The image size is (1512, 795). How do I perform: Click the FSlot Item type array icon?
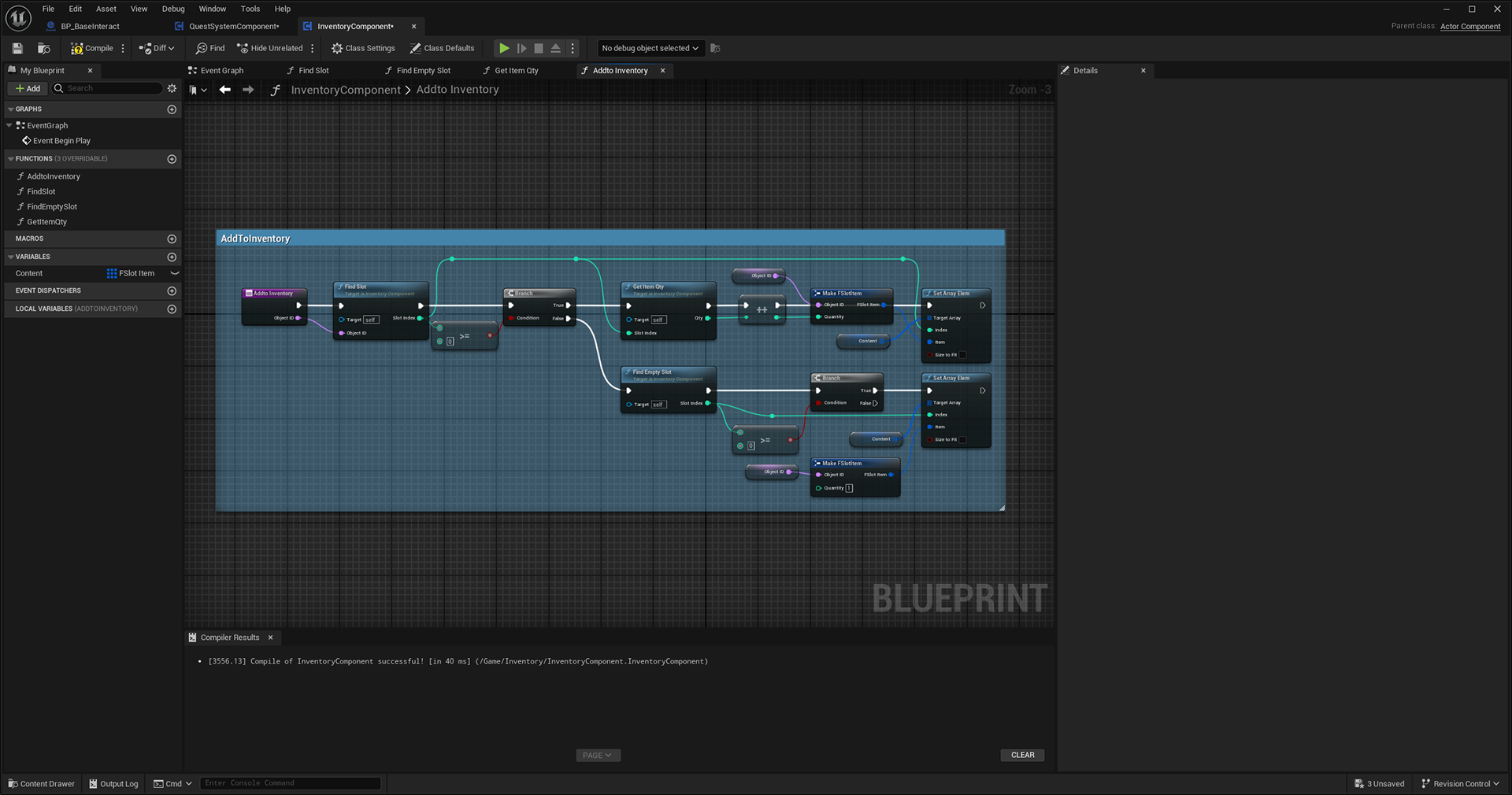111,273
